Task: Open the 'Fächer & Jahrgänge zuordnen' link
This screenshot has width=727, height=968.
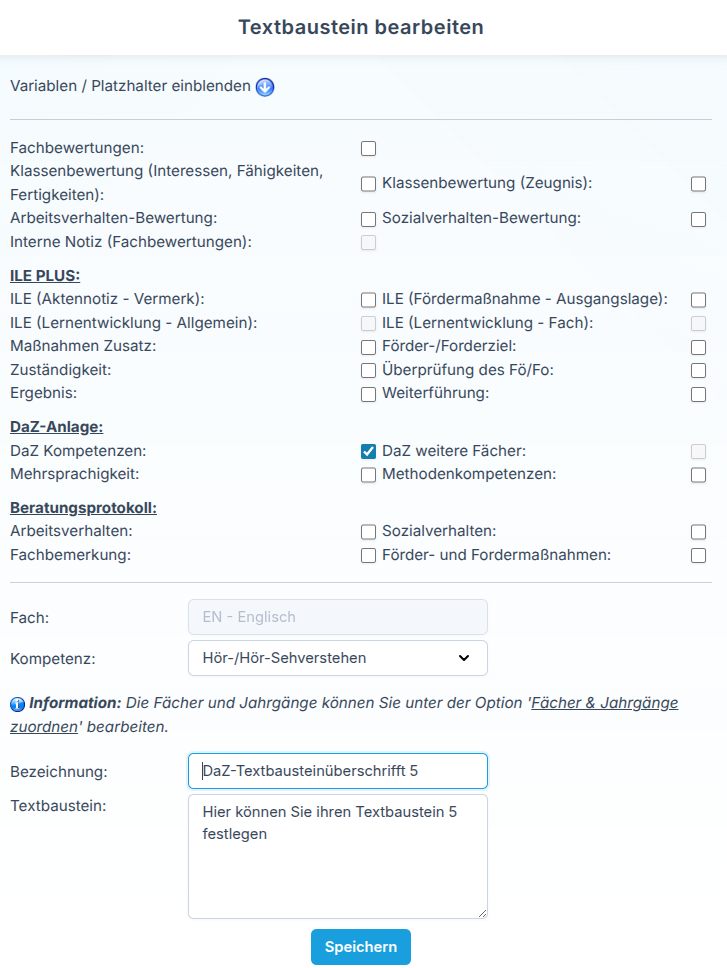Action: point(344,715)
